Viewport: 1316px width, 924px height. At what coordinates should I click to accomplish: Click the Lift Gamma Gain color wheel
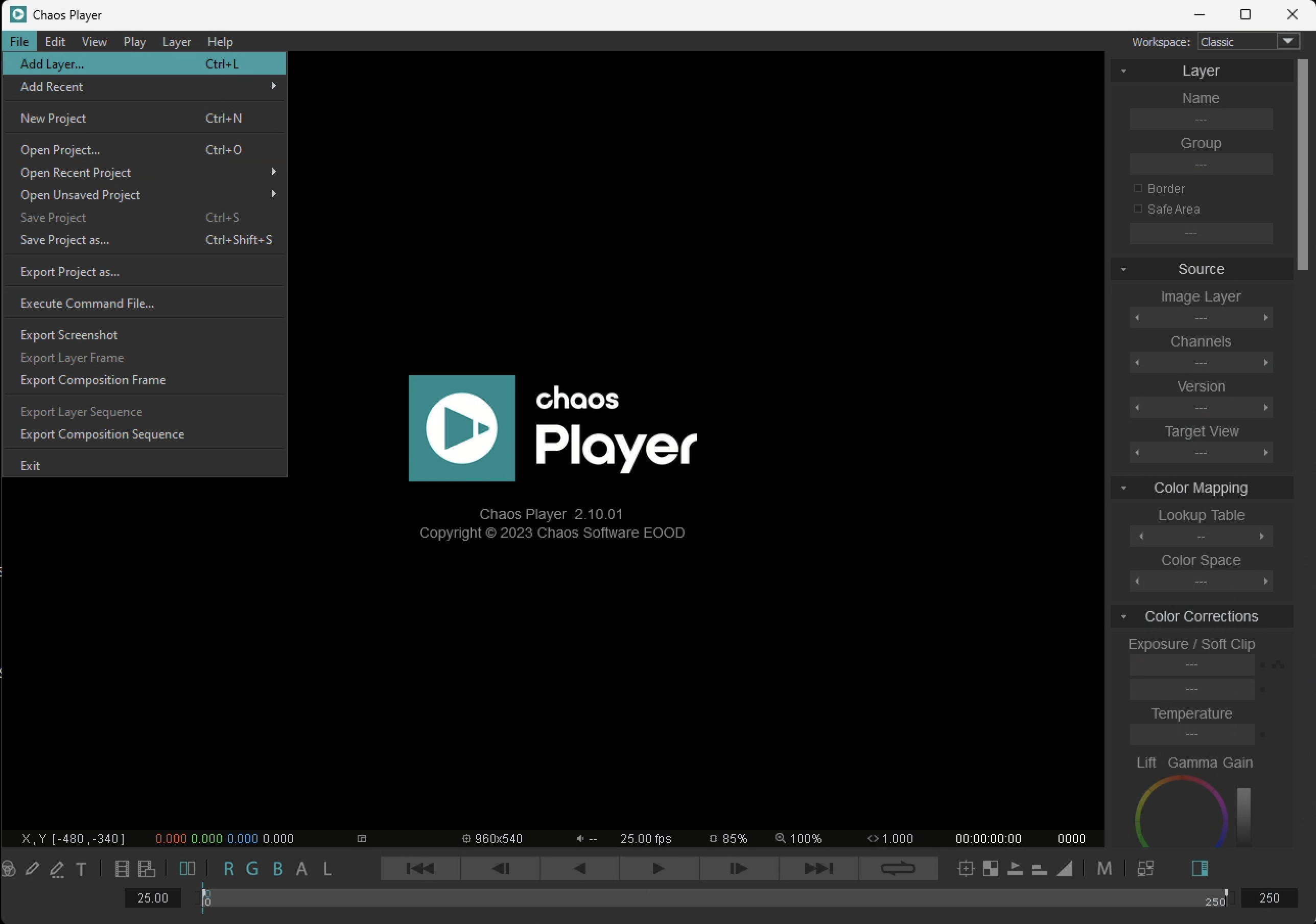point(1181,815)
